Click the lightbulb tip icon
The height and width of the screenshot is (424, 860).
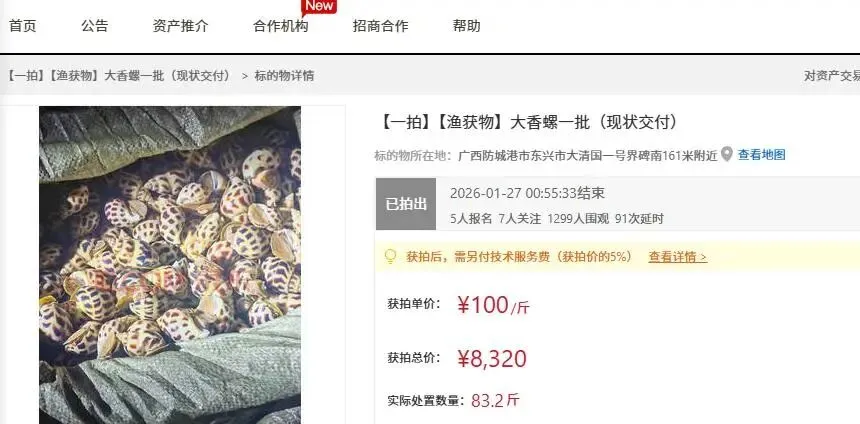[391, 256]
